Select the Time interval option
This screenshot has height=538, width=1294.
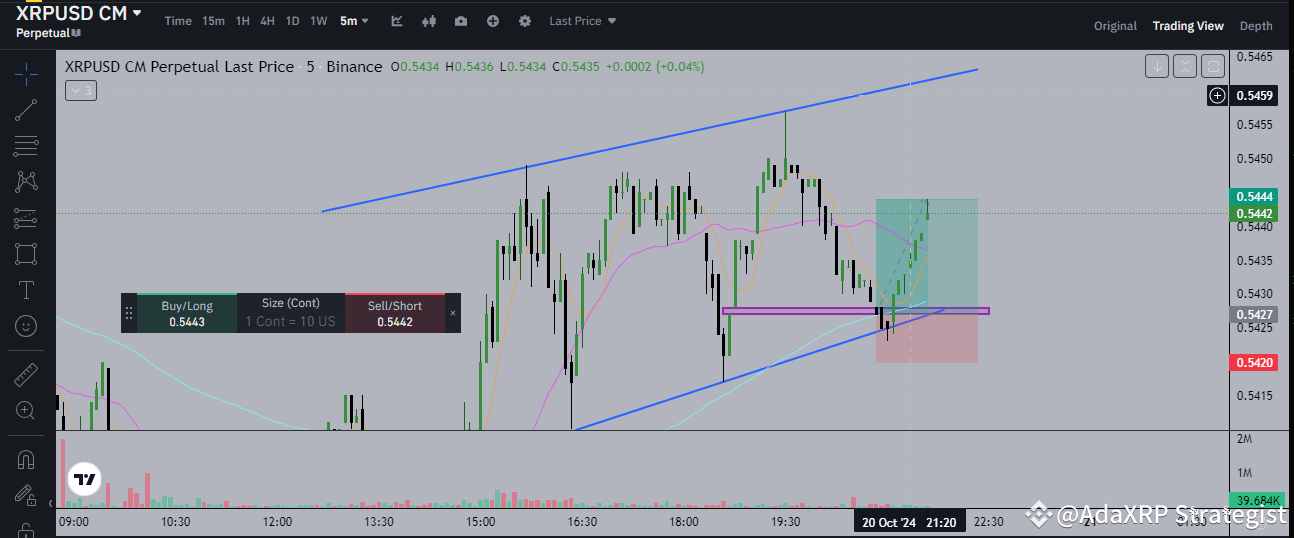178,21
